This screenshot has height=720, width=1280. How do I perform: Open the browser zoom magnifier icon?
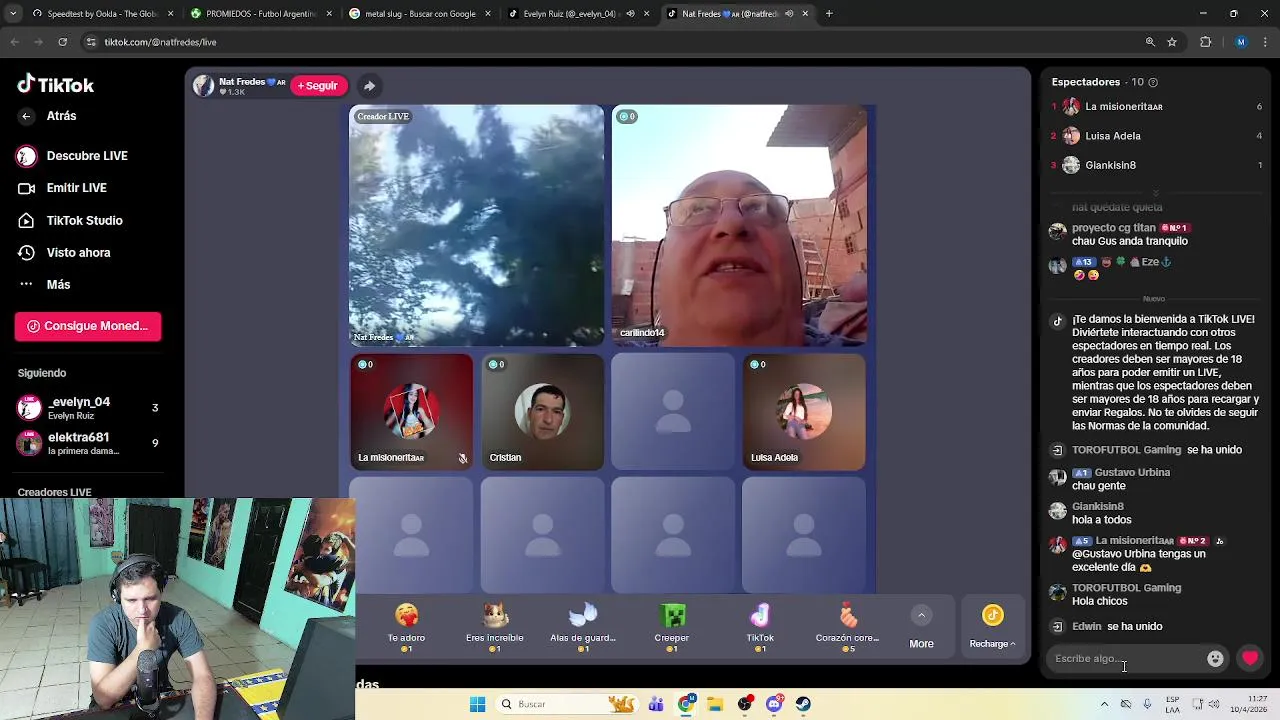(1150, 42)
